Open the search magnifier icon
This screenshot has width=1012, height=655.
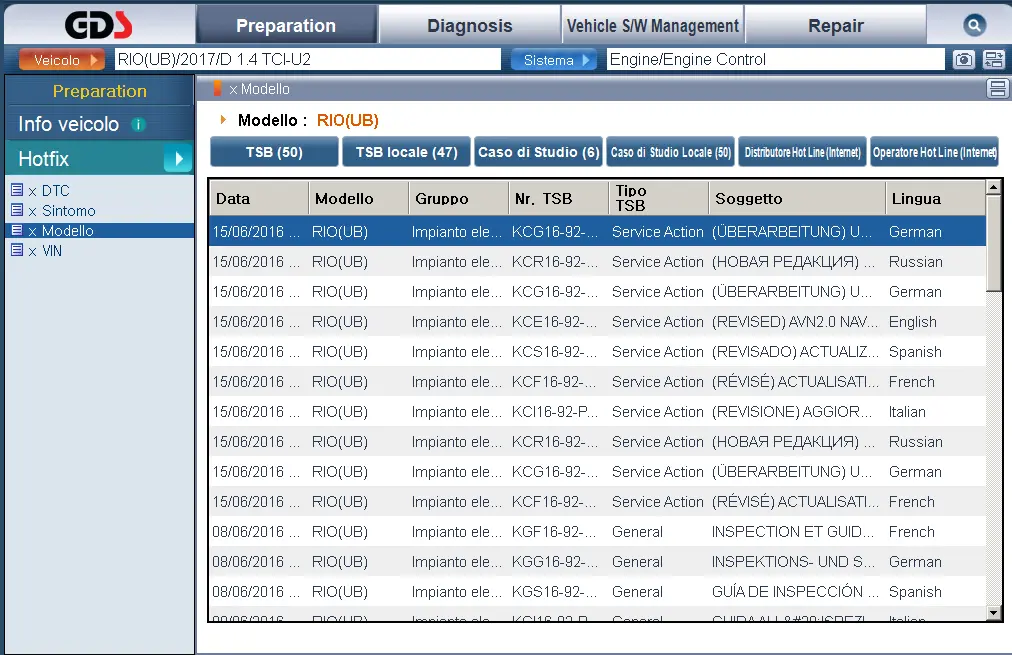(974, 25)
